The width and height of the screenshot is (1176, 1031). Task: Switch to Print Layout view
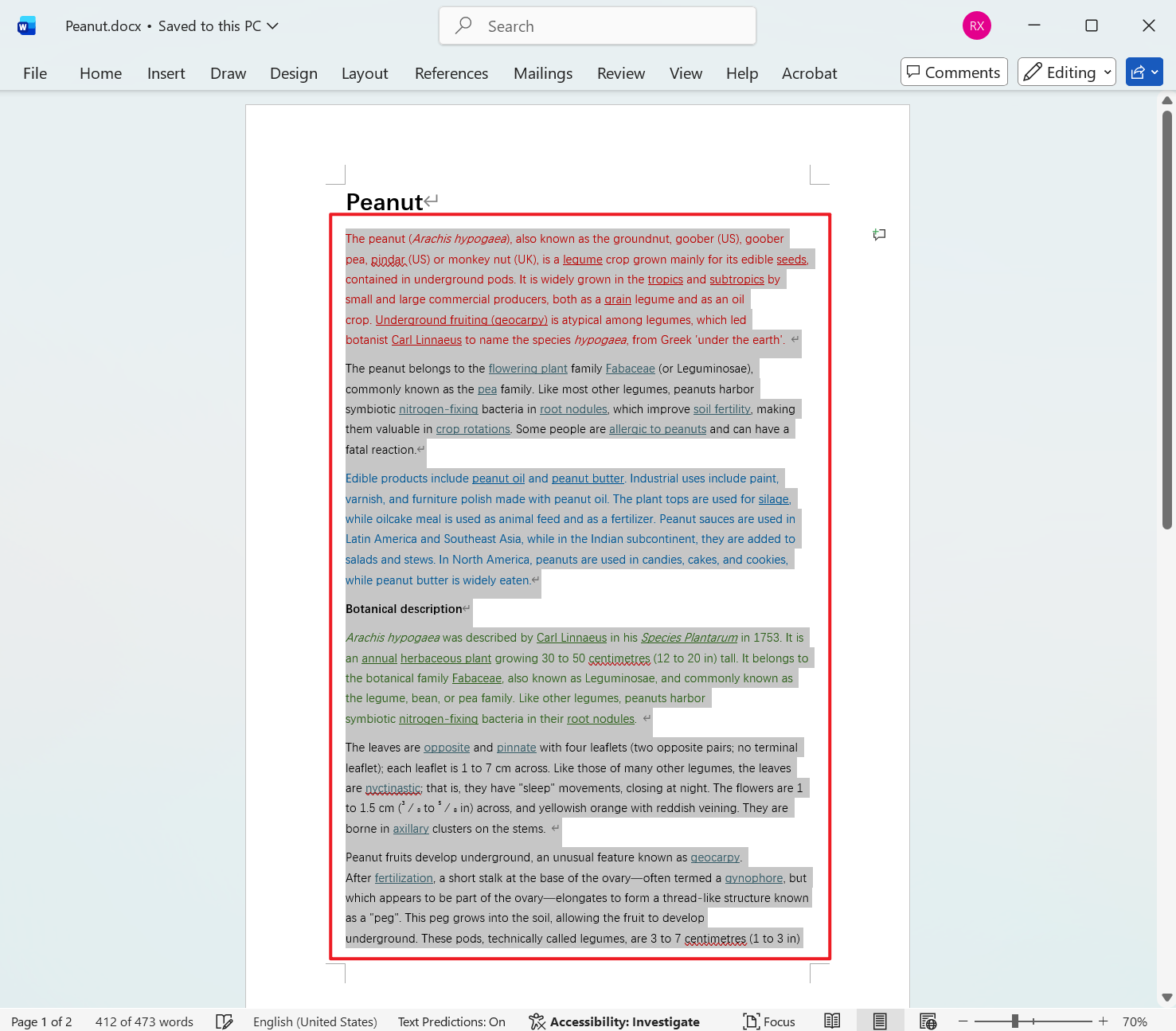(x=880, y=1020)
